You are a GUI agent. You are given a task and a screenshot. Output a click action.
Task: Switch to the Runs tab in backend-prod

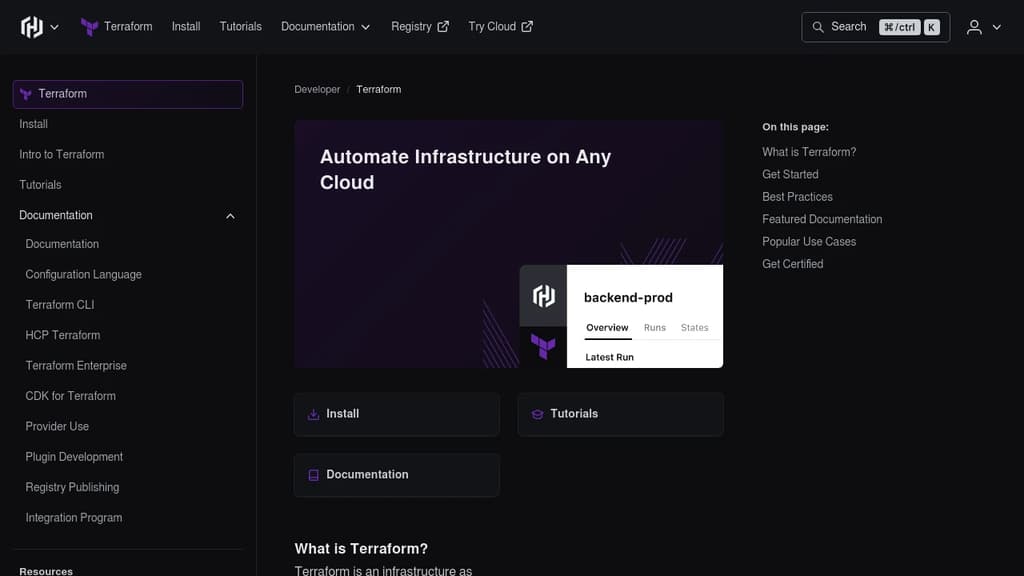654,328
